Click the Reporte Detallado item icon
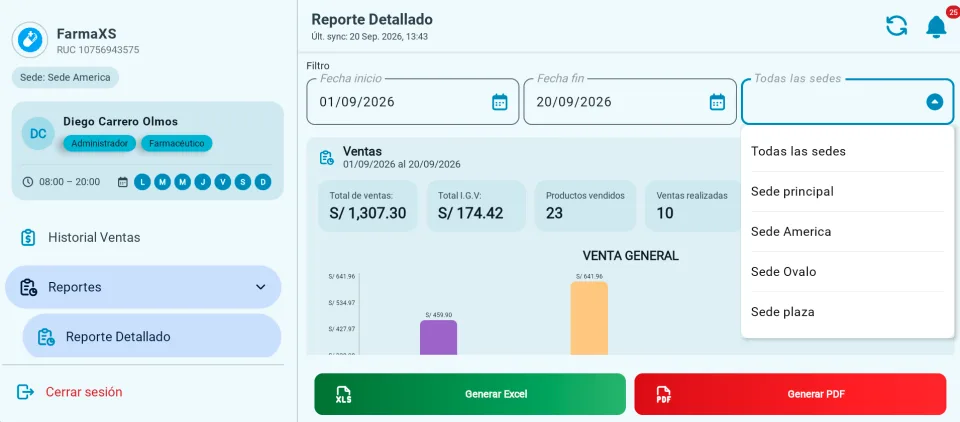The image size is (960, 422). pos(46,337)
